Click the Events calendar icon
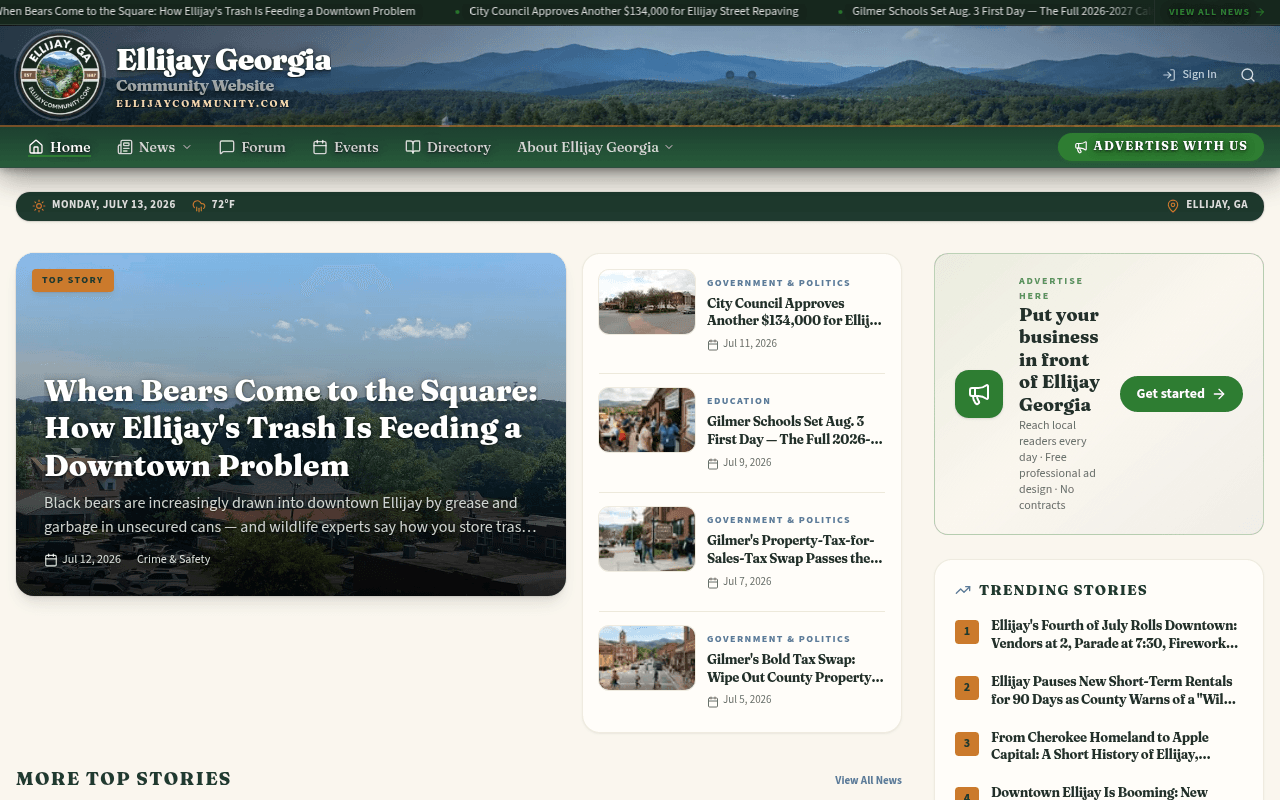Image resolution: width=1280 pixels, height=800 pixels. click(x=320, y=147)
